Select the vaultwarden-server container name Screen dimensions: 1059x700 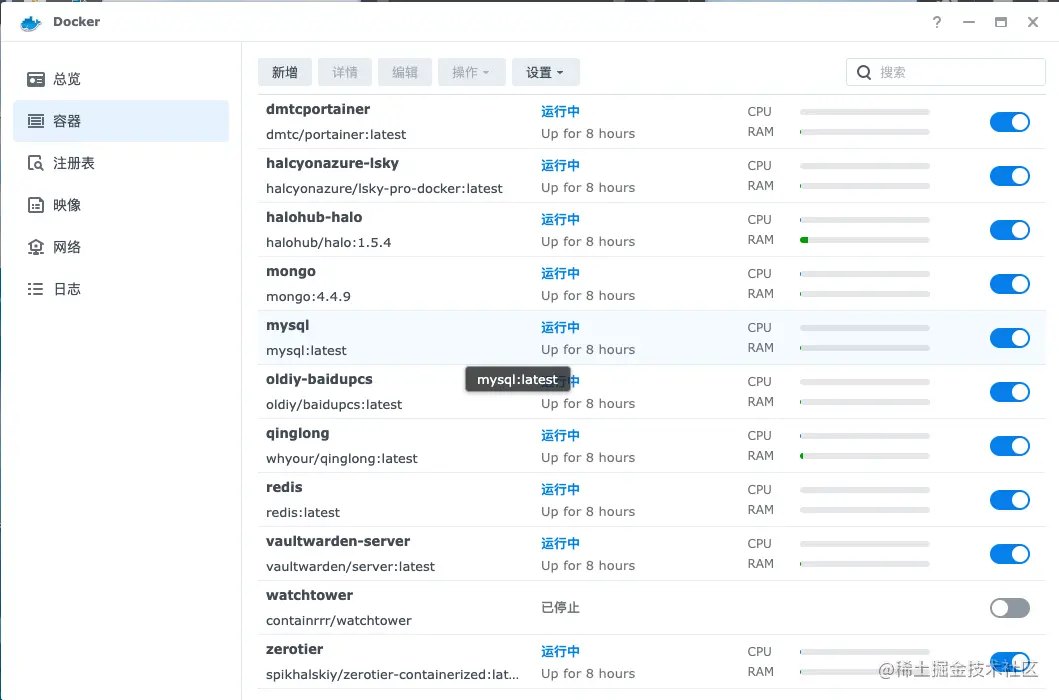tap(338, 541)
